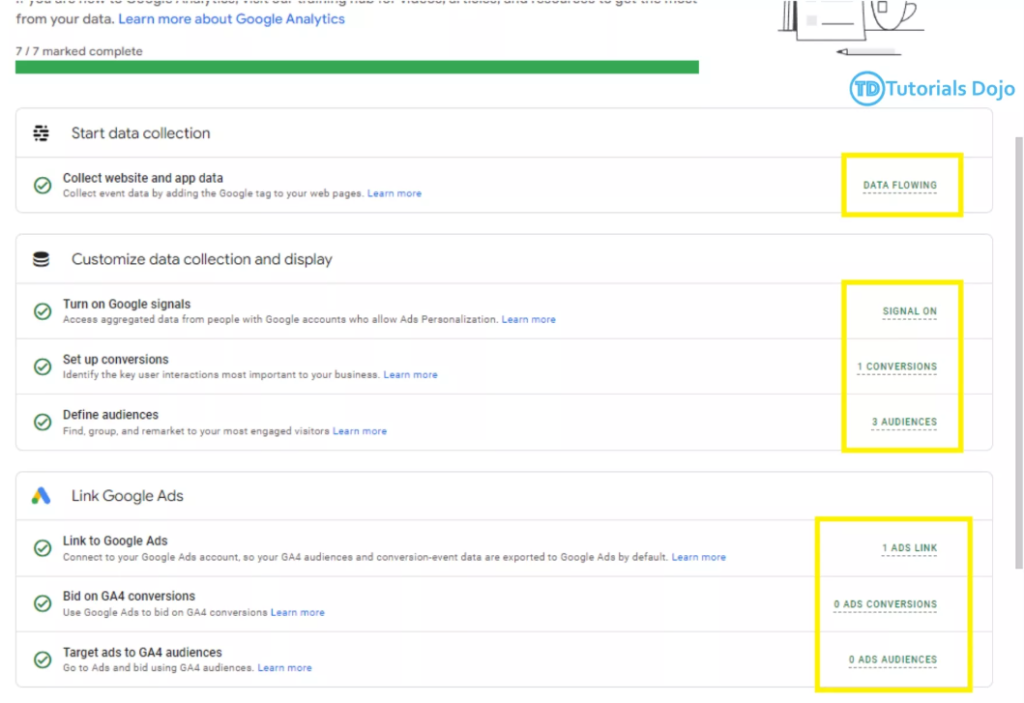
Task: Click Learn more under Set up conversions
Action: (410, 375)
